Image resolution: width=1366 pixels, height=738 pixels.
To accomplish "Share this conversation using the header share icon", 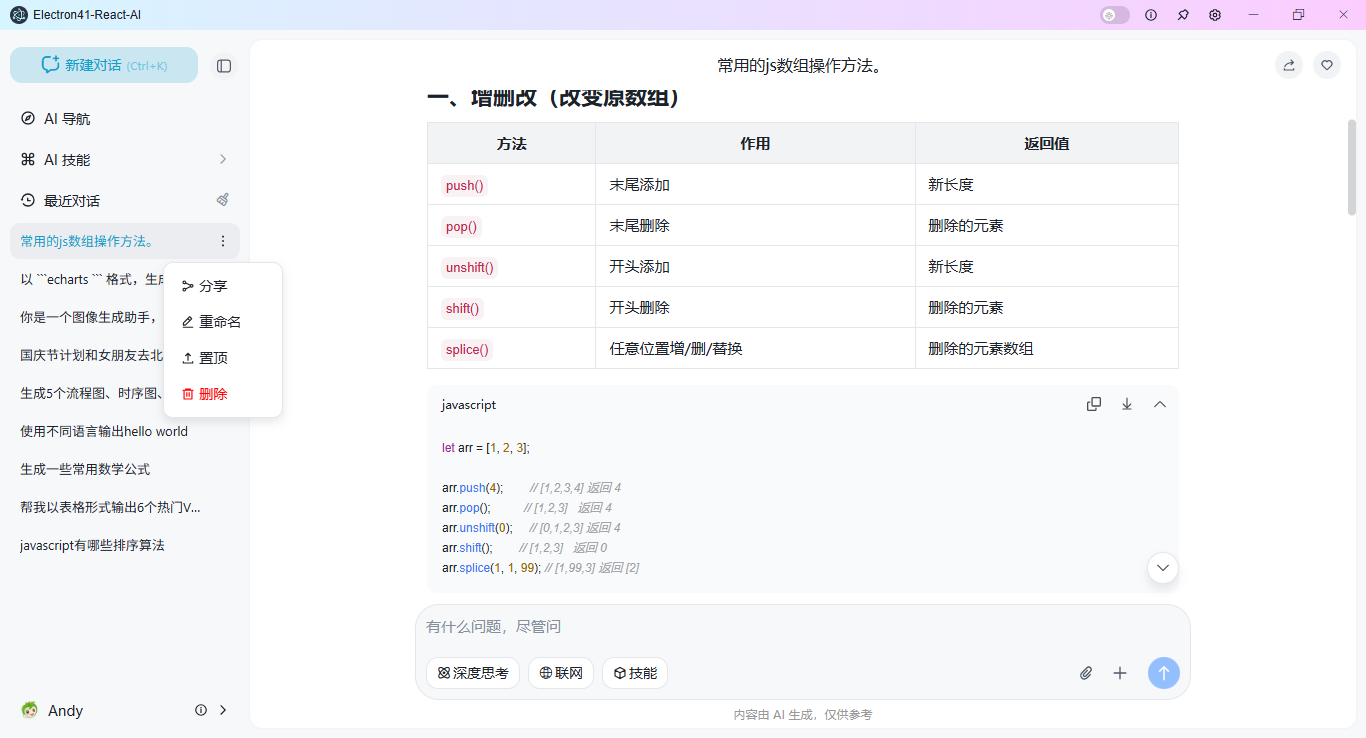I will [x=1289, y=65].
